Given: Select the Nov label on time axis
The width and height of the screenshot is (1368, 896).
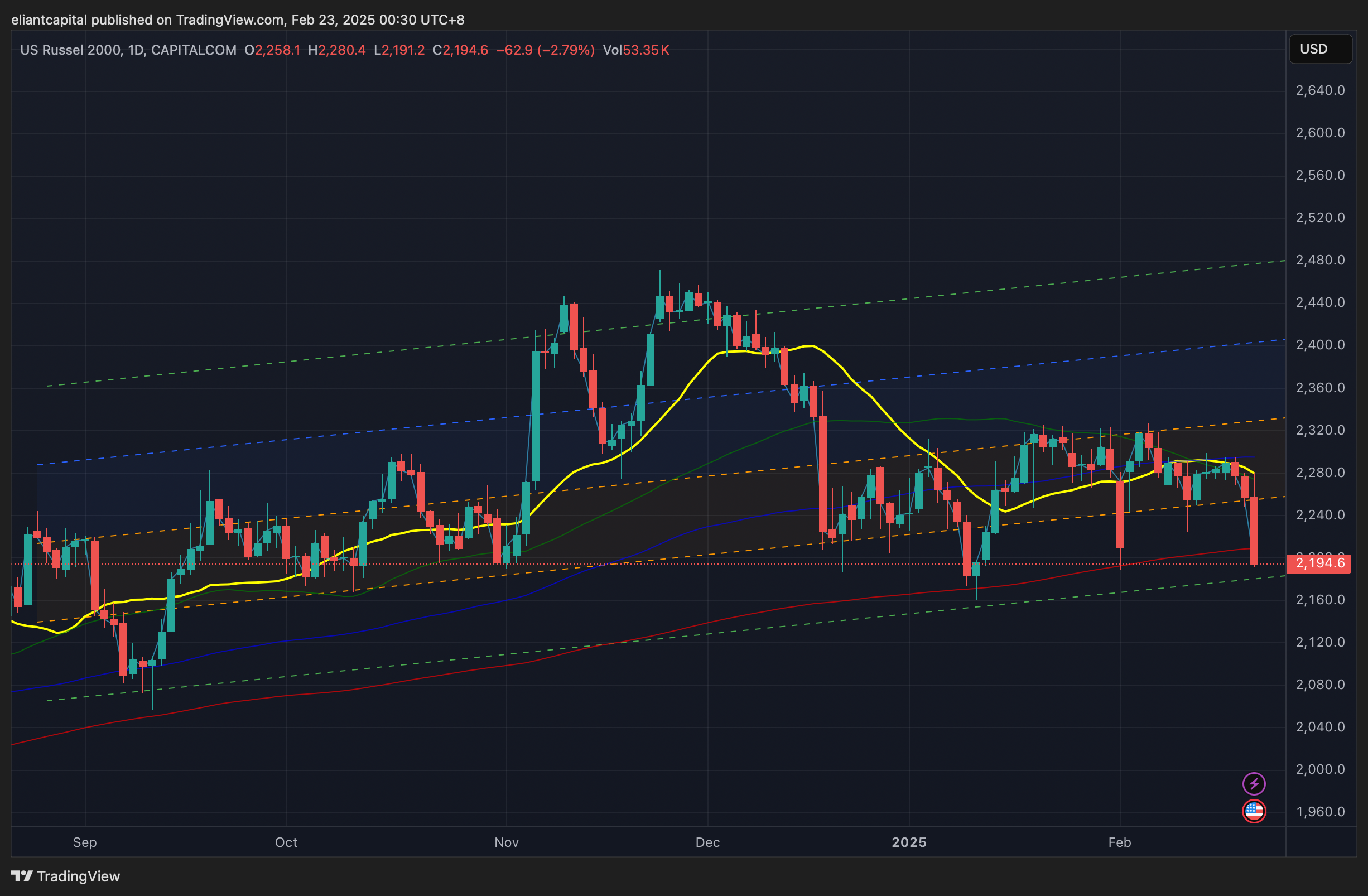Looking at the screenshot, I should click(x=507, y=842).
